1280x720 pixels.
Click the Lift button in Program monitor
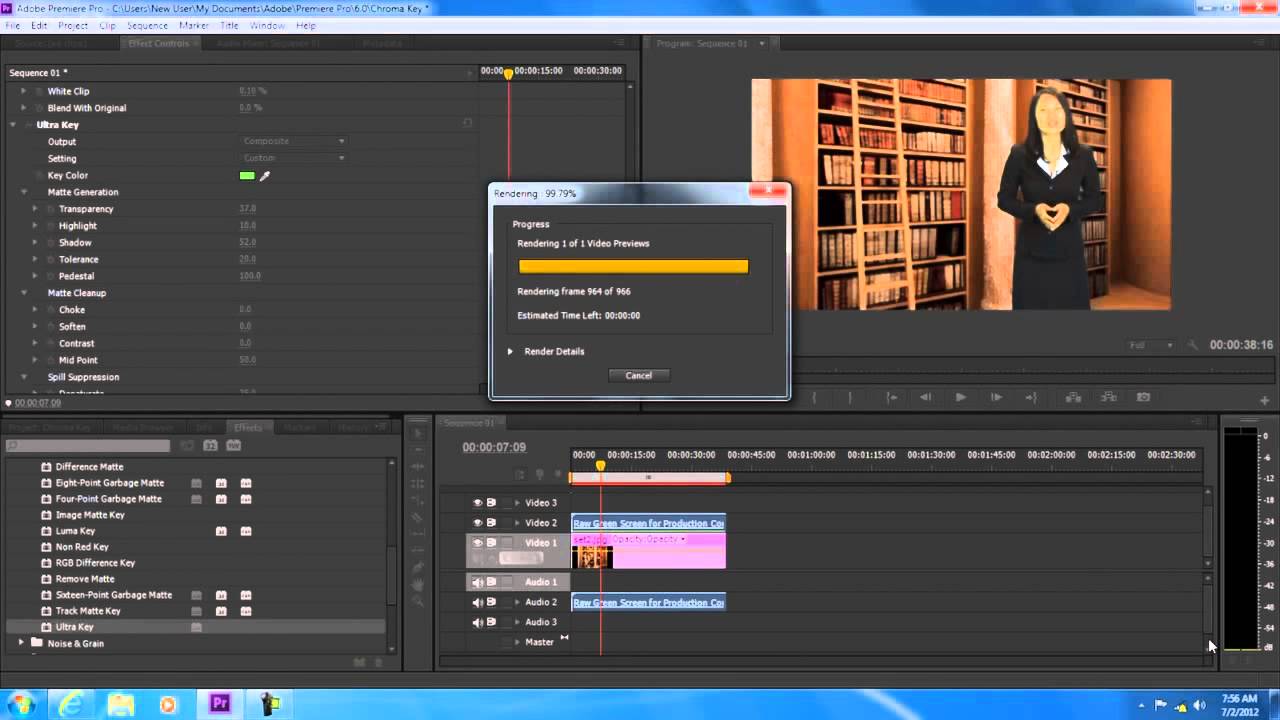(x=1073, y=397)
